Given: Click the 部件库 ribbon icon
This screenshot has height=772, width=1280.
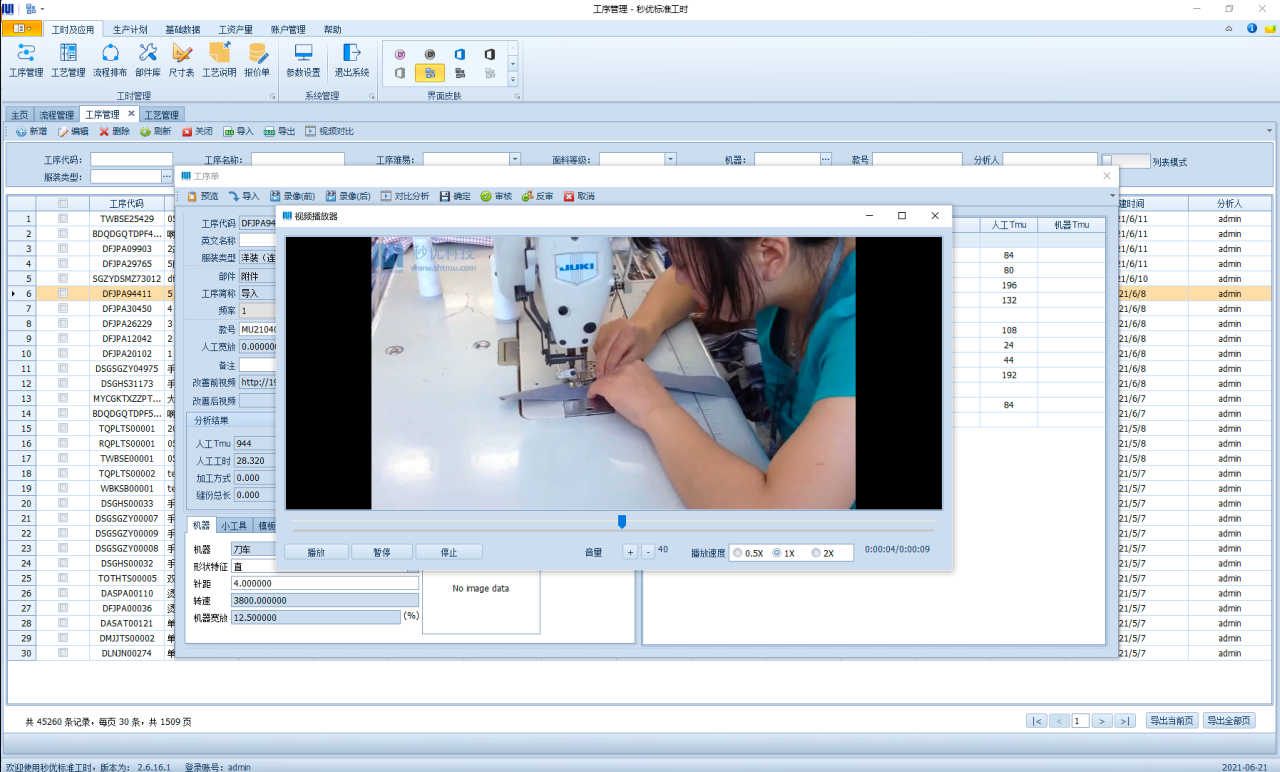Looking at the screenshot, I should tap(148, 59).
